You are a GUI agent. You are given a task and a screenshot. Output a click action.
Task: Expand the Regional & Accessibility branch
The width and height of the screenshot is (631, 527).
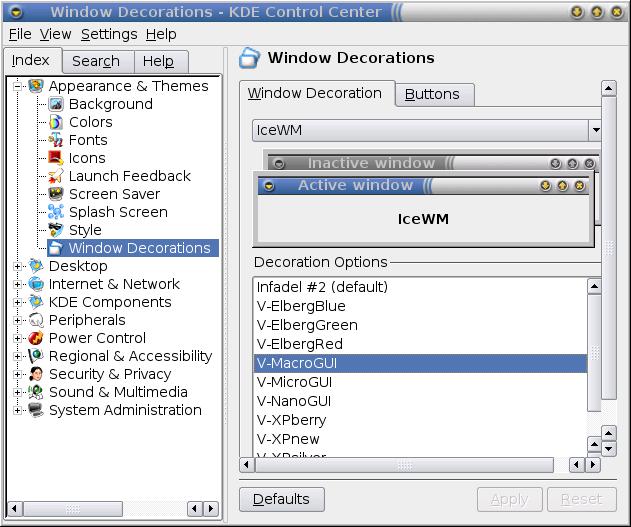coord(17,356)
